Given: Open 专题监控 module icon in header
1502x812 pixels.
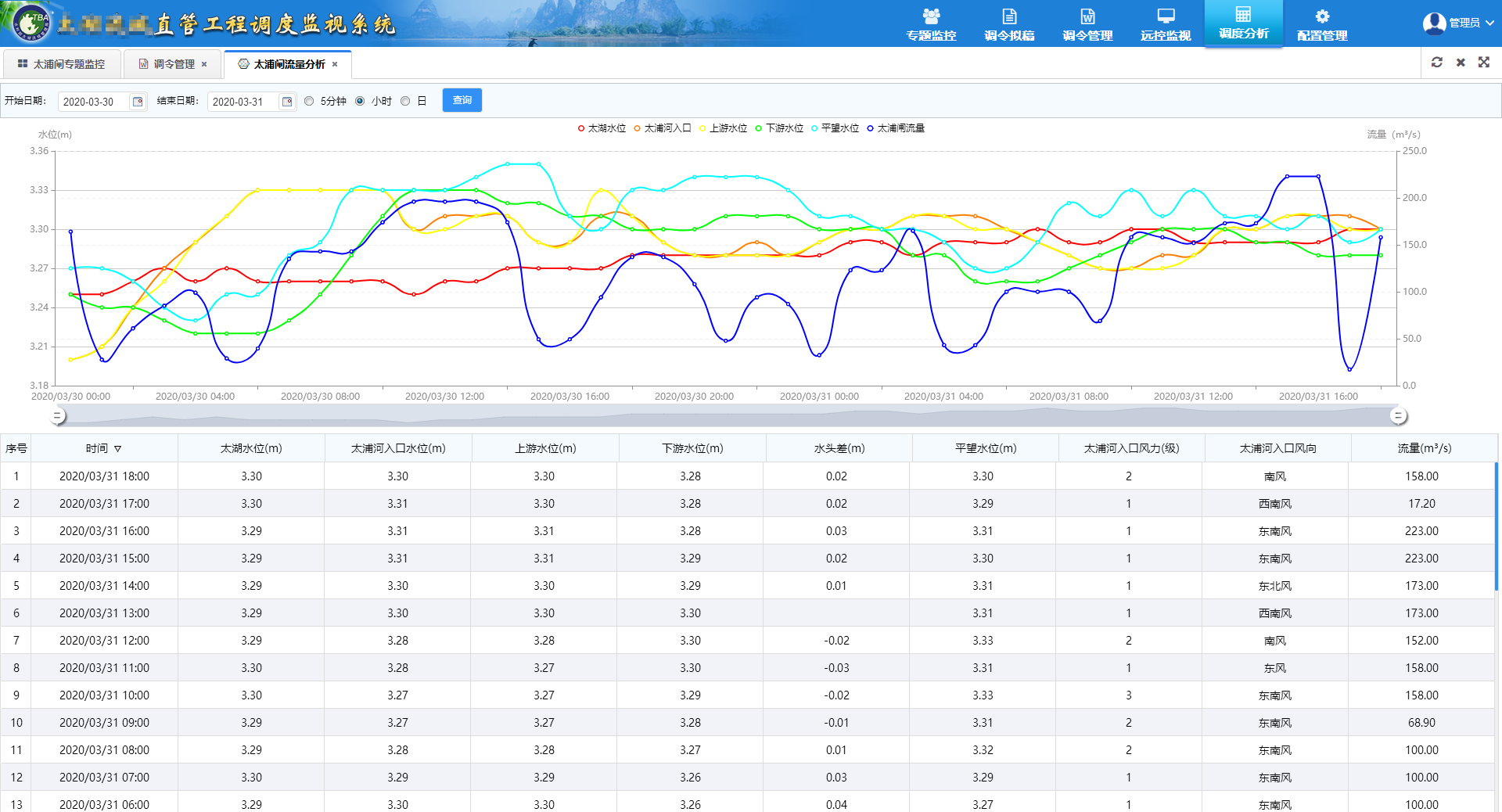Looking at the screenshot, I should coord(931,17).
